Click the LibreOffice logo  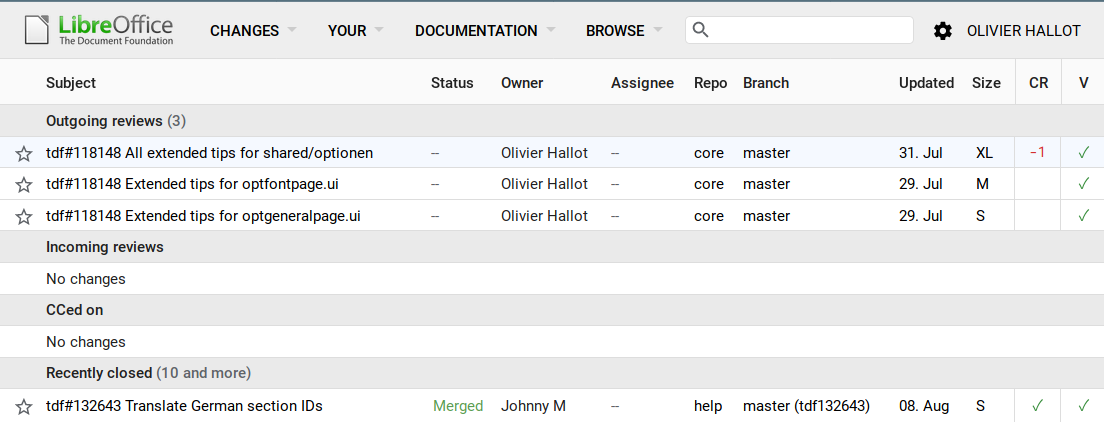98,30
